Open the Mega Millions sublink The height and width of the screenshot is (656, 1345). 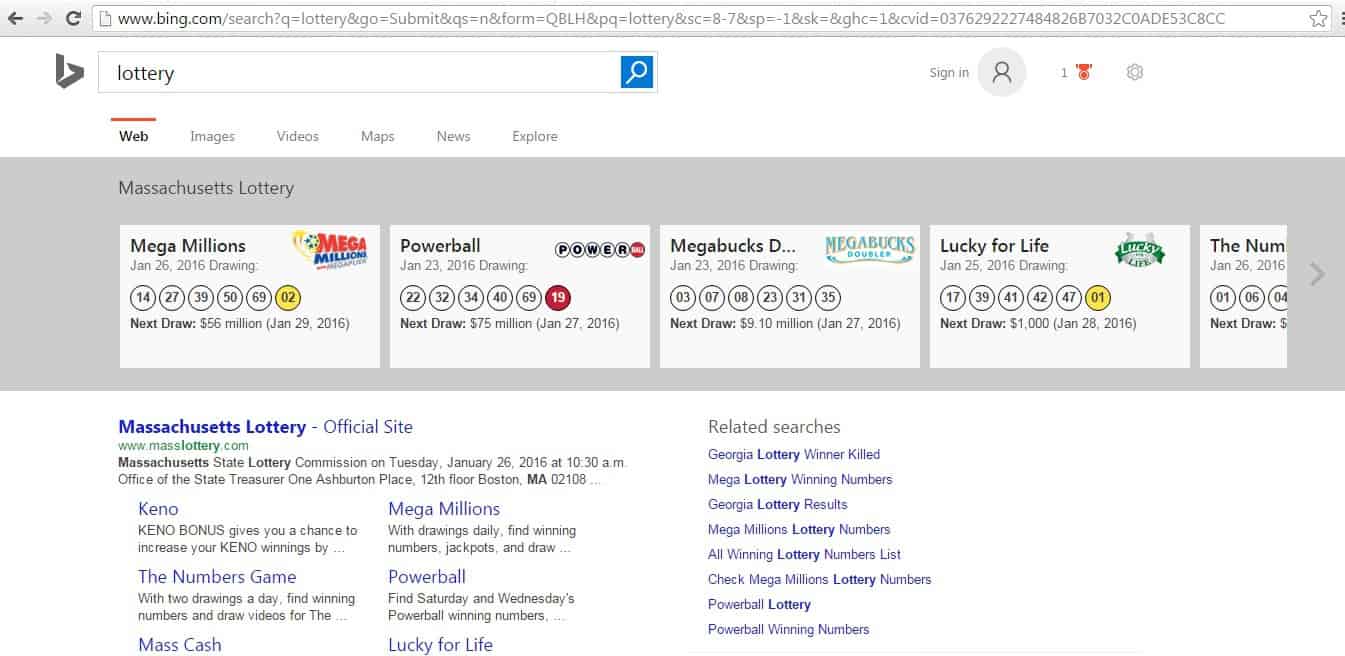tap(444, 509)
